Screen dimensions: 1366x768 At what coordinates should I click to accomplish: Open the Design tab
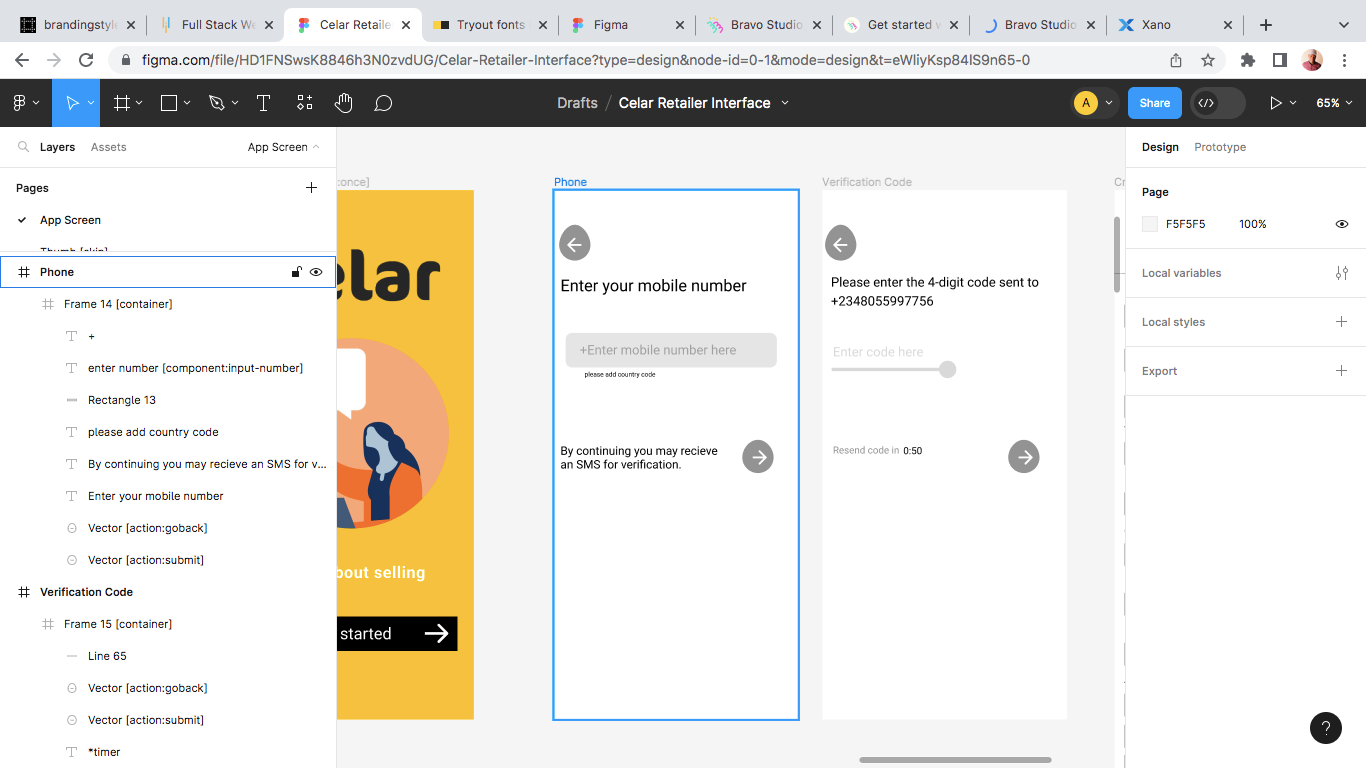coord(1160,147)
